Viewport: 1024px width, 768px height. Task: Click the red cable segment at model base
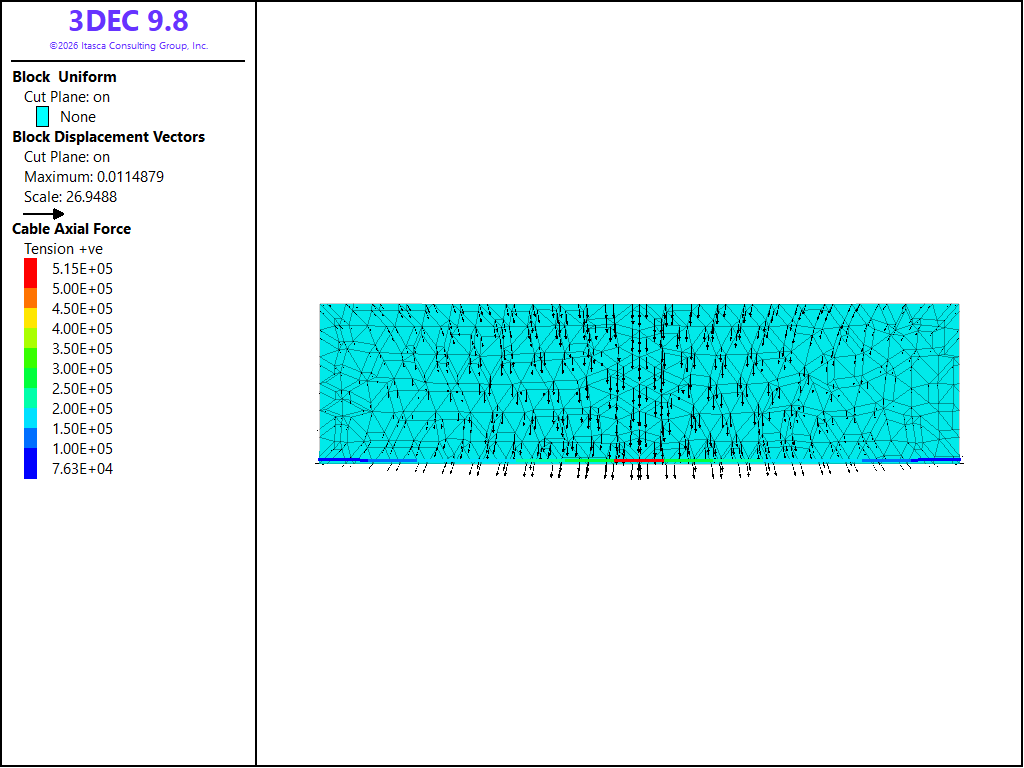[x=639, y=461]
